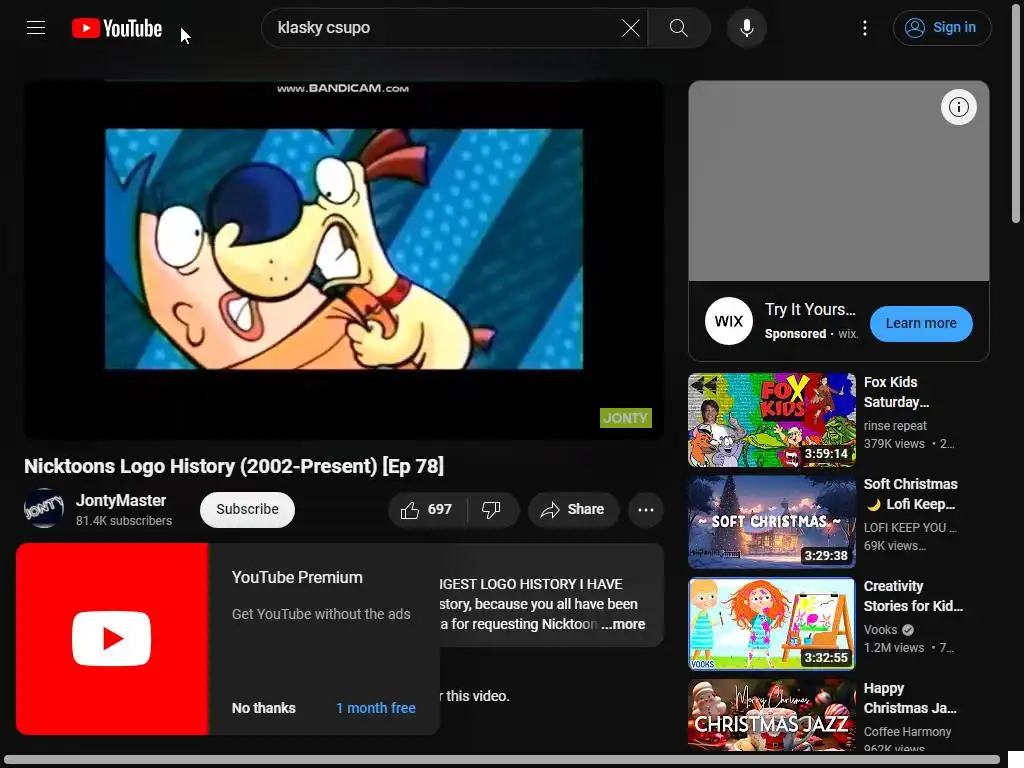Click the video title Nicktoons Logo History
1024x768 pixels.
point(234,466)
